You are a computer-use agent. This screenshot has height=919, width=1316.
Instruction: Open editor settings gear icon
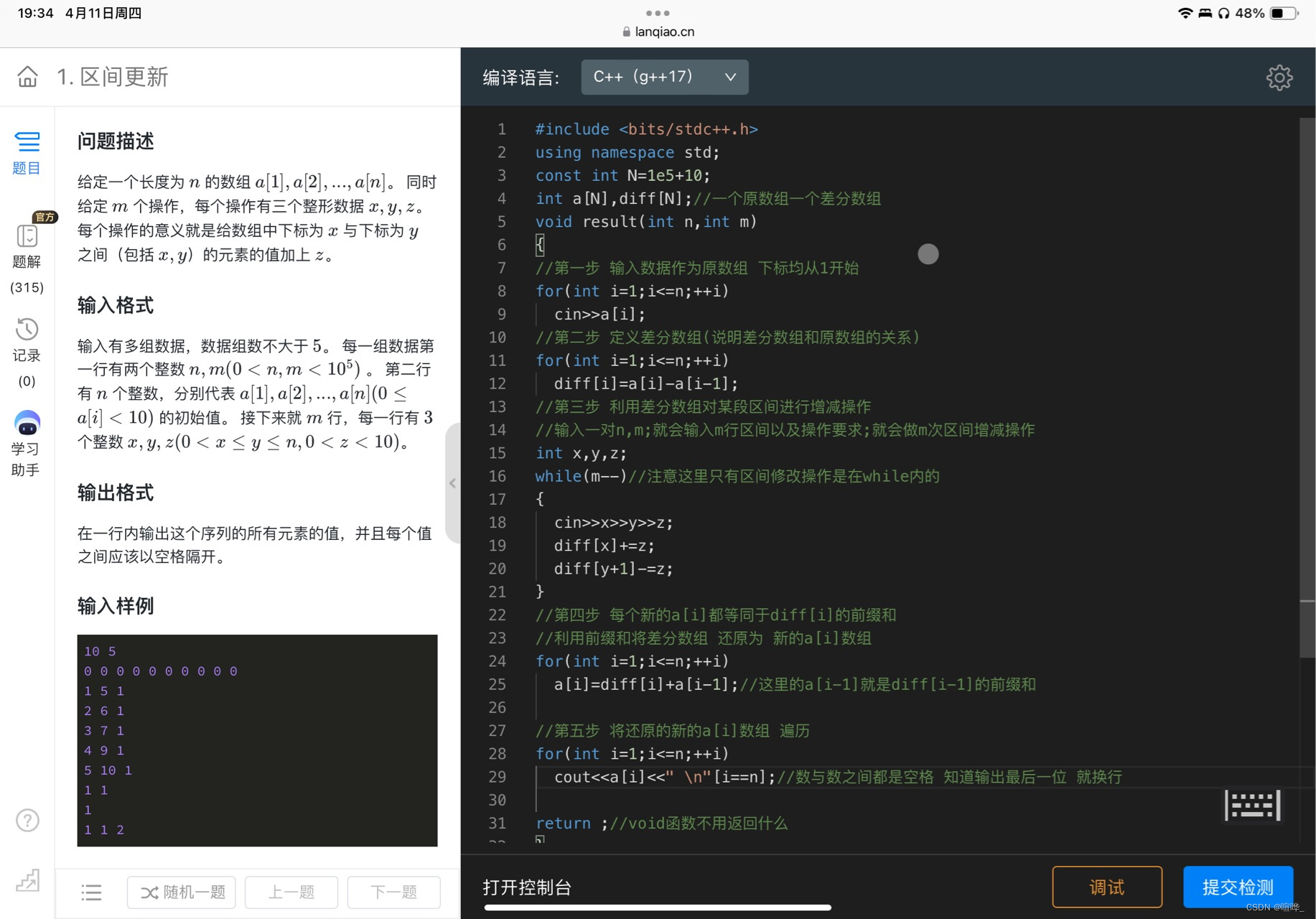pyautogui.click(x=1279, y=78)
